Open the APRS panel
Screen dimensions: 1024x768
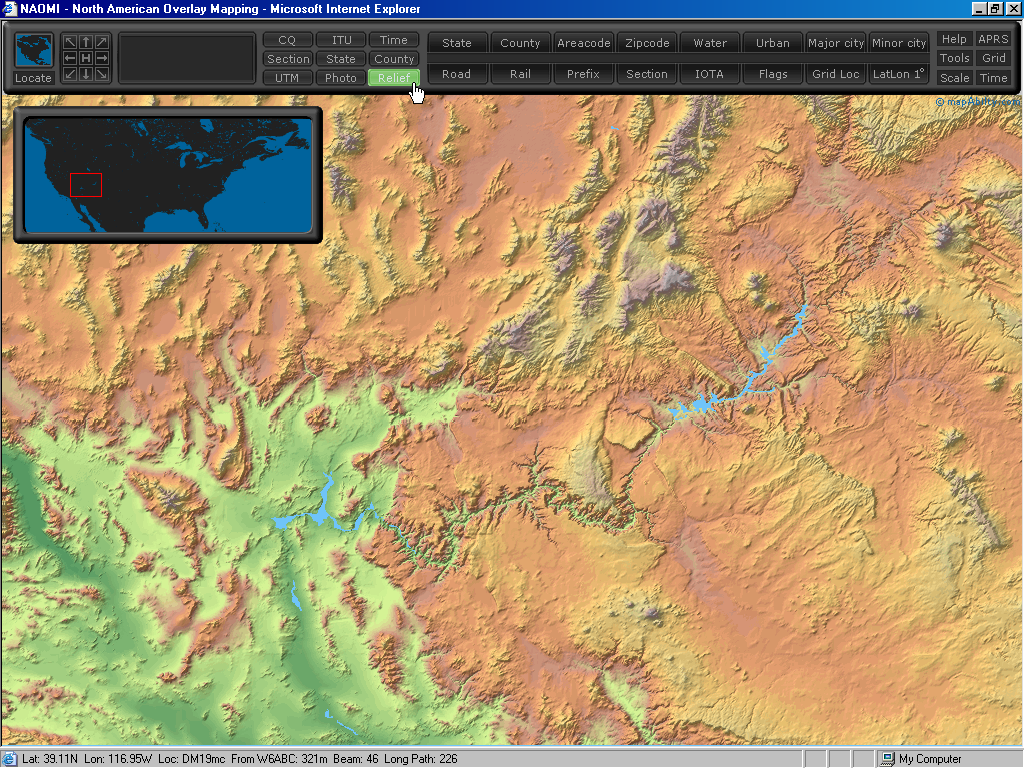993,39
